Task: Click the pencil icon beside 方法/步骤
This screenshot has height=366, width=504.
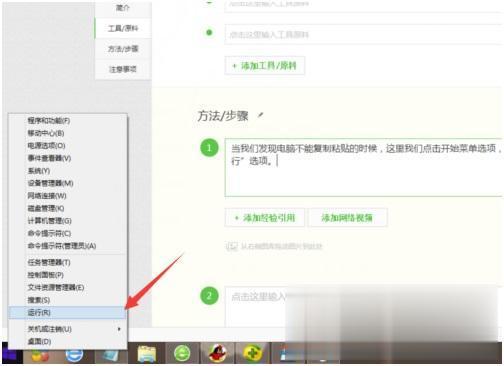Action: [261, 116]
